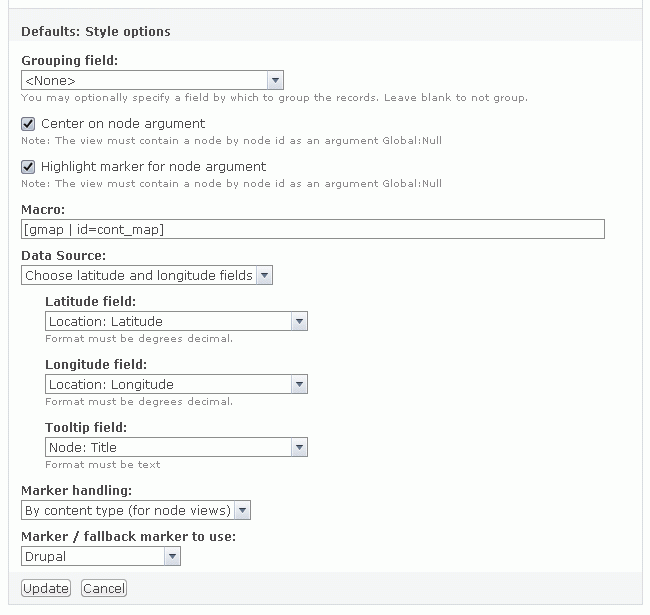Image resolution: width=650 pixels, height=615 pixels.
Task: Open the fallback marker dropdown showing Drupal
Action: point(101,556)
